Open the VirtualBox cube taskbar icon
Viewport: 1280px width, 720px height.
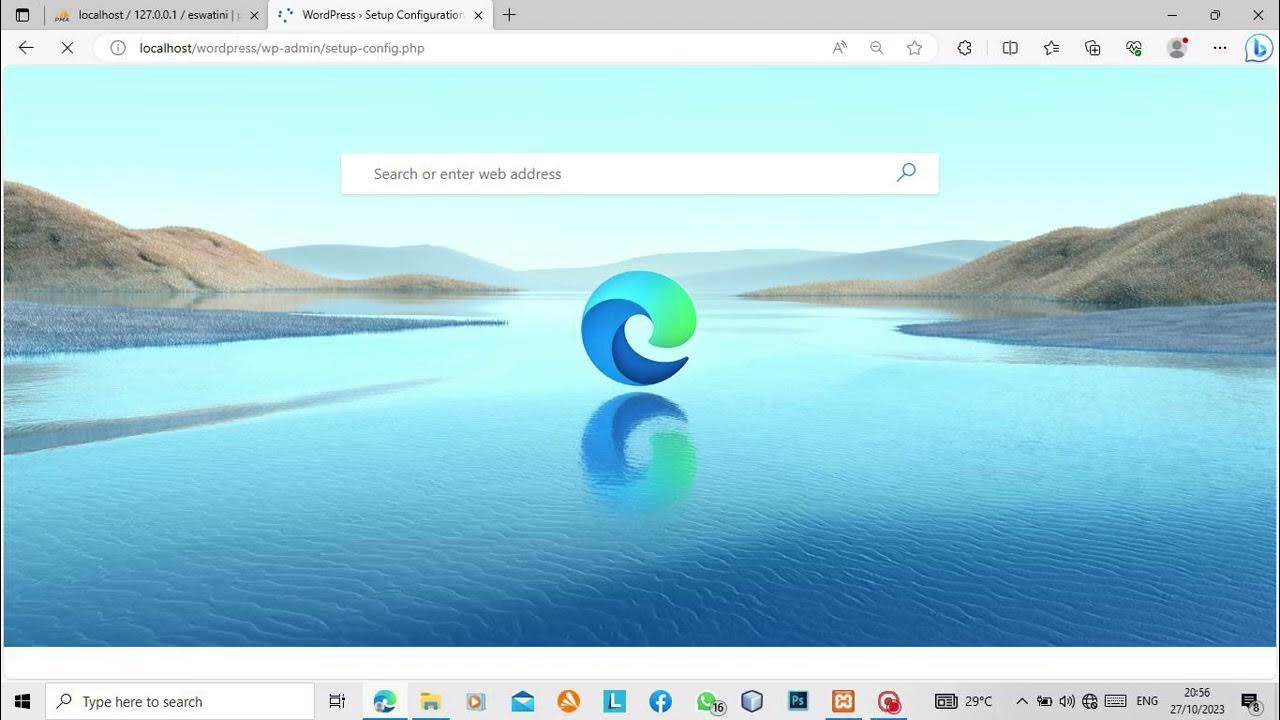[752, 702]
